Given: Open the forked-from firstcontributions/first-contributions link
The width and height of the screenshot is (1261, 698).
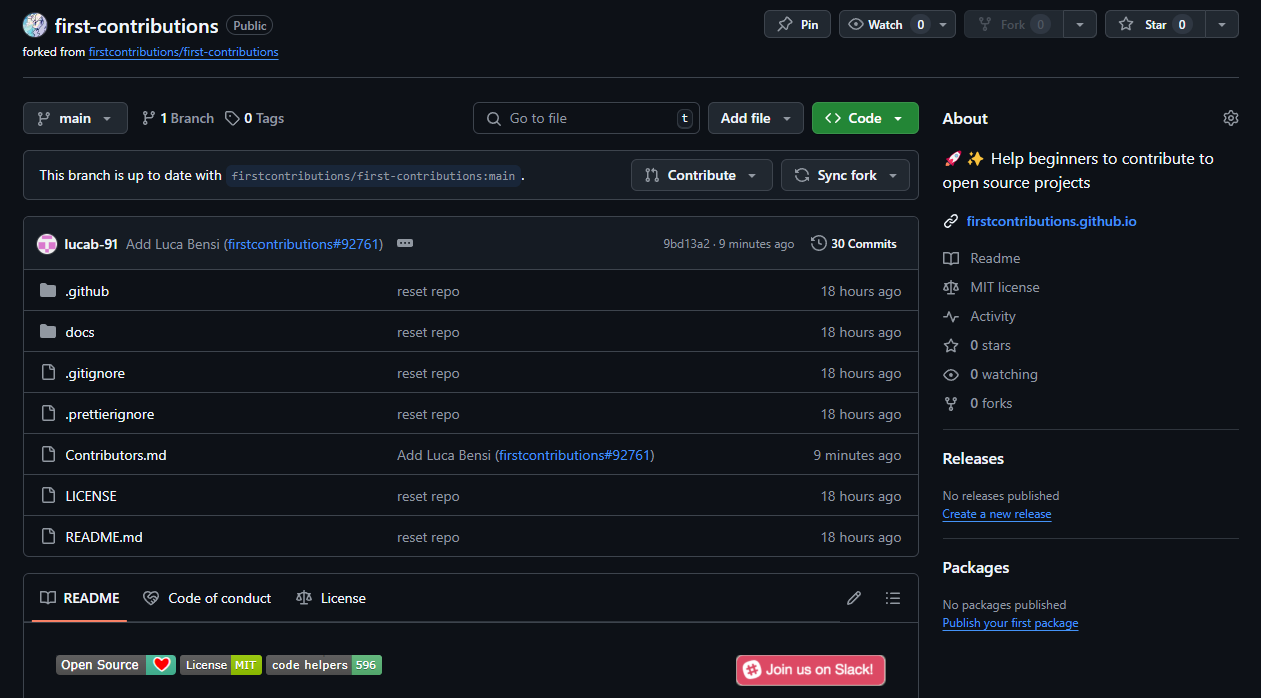Looking at the screenshot, I should [183, 51].
